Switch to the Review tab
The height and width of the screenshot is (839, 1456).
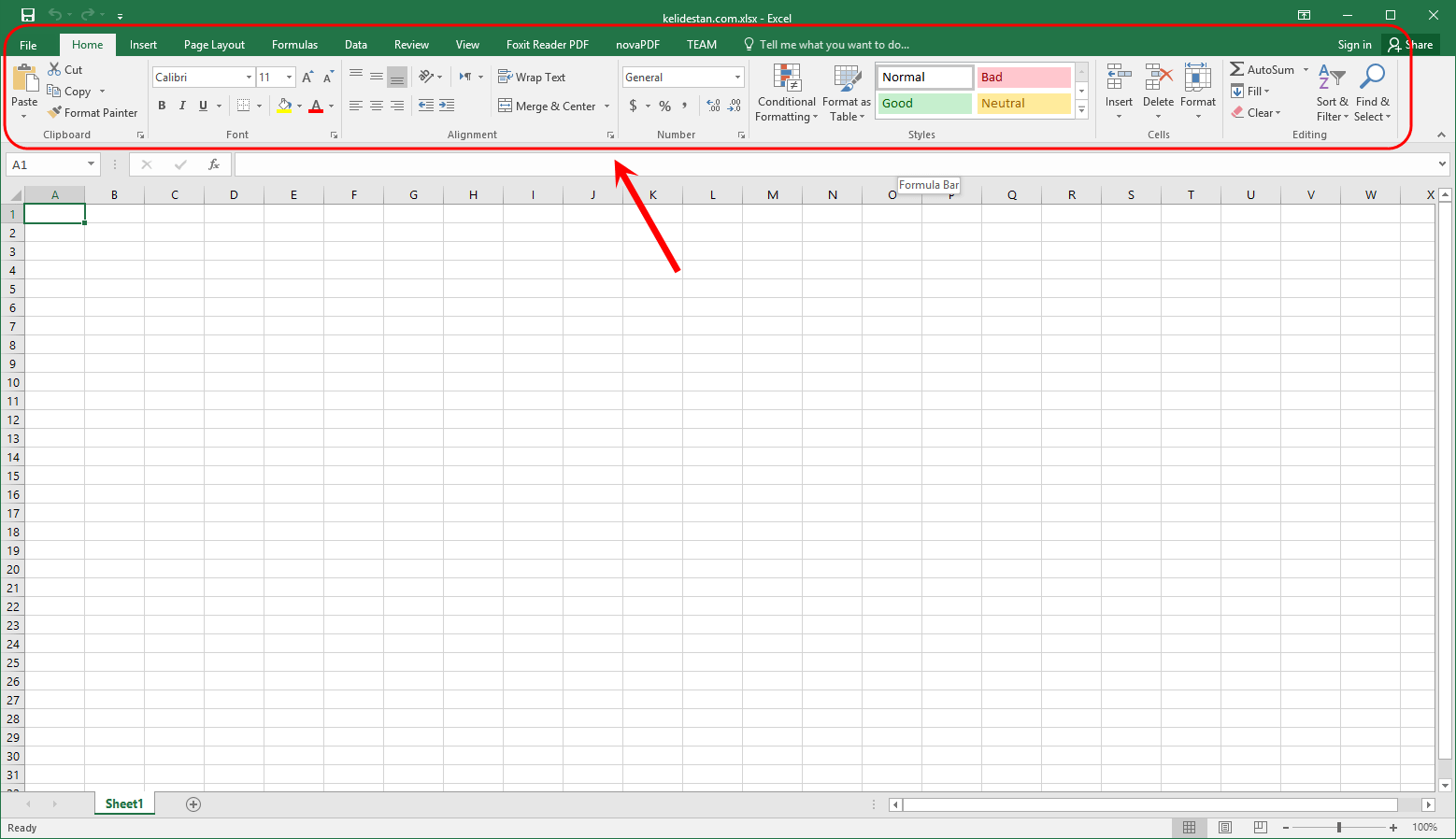point(411,45)
